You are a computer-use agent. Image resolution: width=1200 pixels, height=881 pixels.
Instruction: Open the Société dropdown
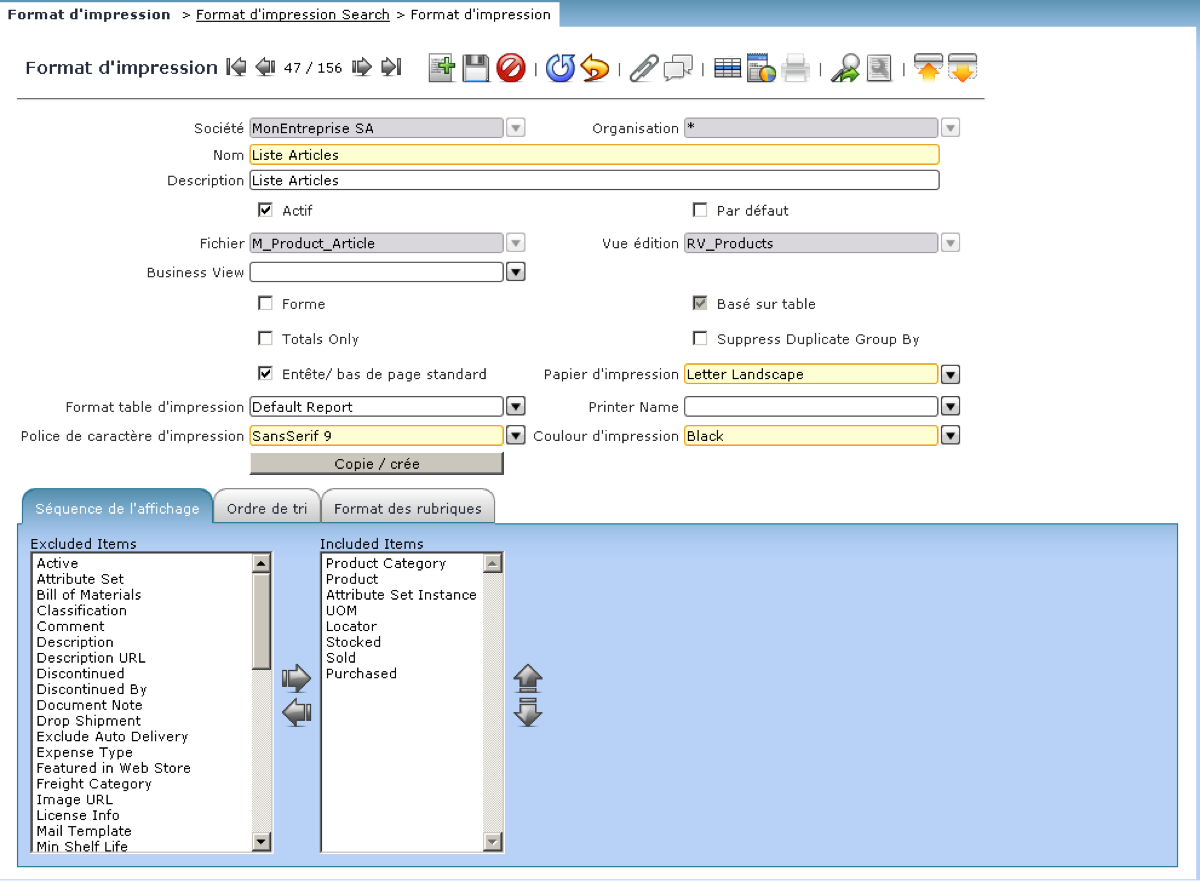tap(515, 127)
